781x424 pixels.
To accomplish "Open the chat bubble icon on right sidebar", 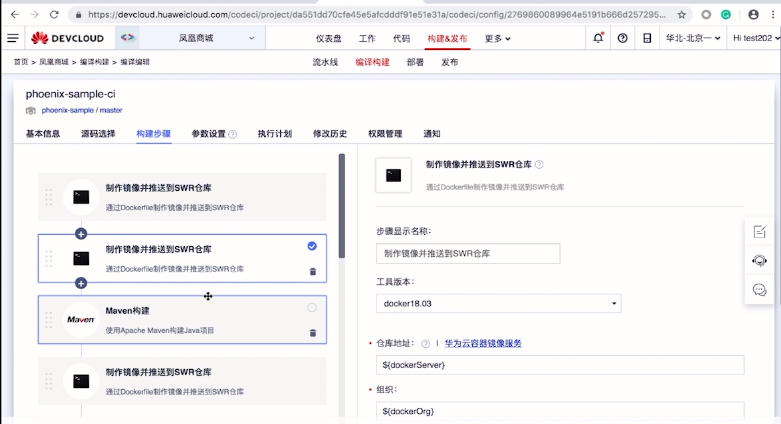I will pos(760,289).
